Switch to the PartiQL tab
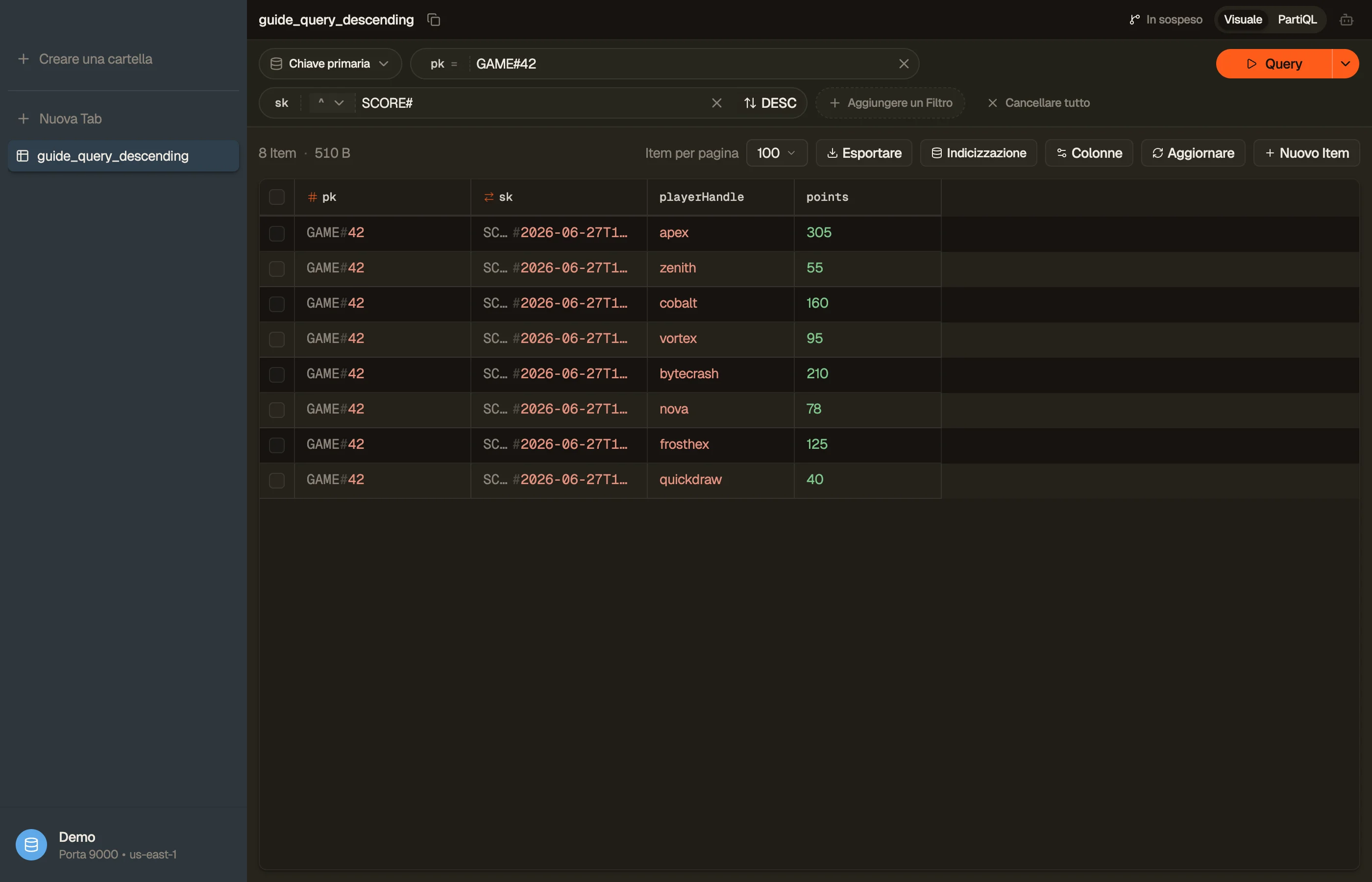The height and width of the screenshot is (882, 1372). click(1297, 20)
